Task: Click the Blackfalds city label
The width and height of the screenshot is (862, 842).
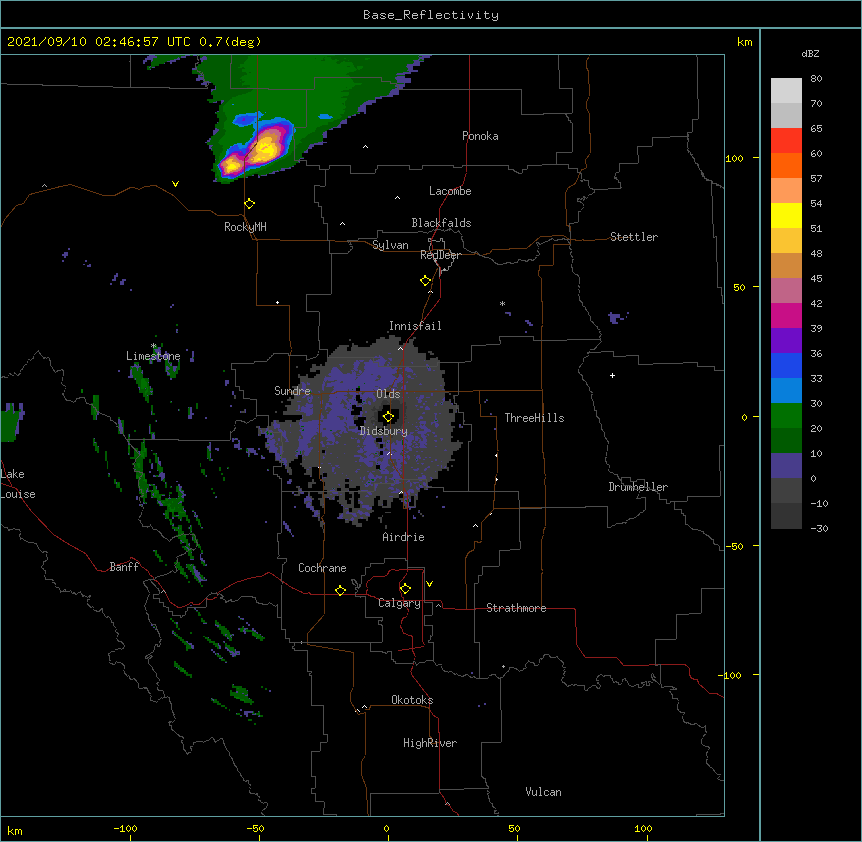Action: pos(441,223)
